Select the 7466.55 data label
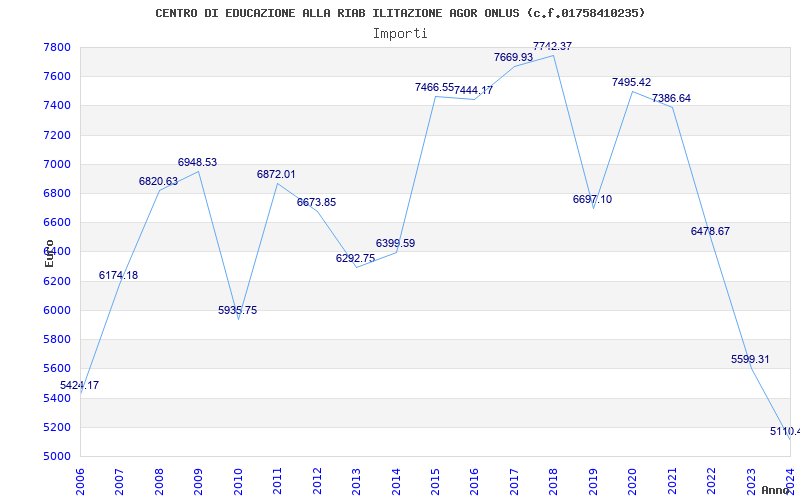800x500 pixels. [434, 87]
